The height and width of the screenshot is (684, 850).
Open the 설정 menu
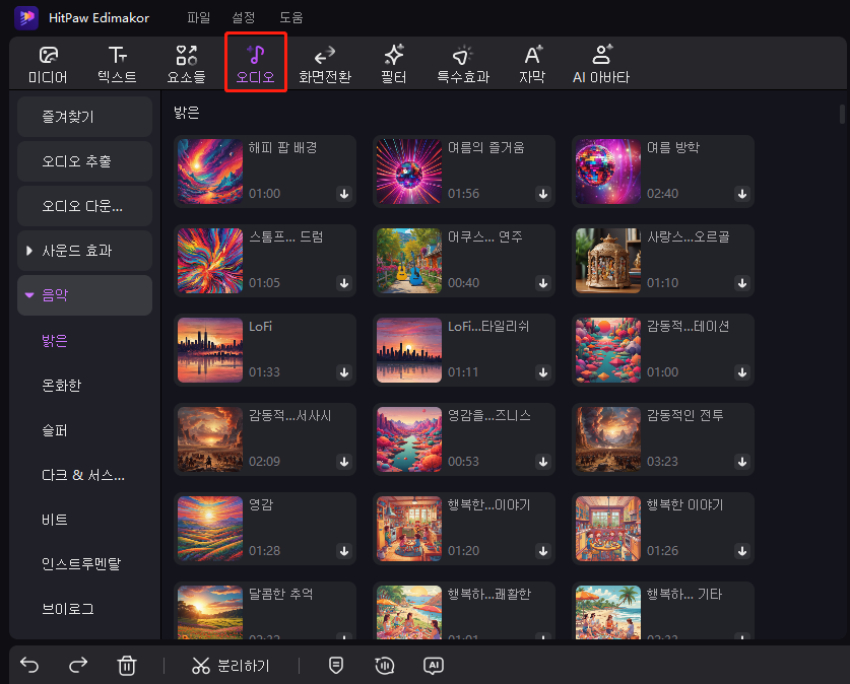[243, 18]
